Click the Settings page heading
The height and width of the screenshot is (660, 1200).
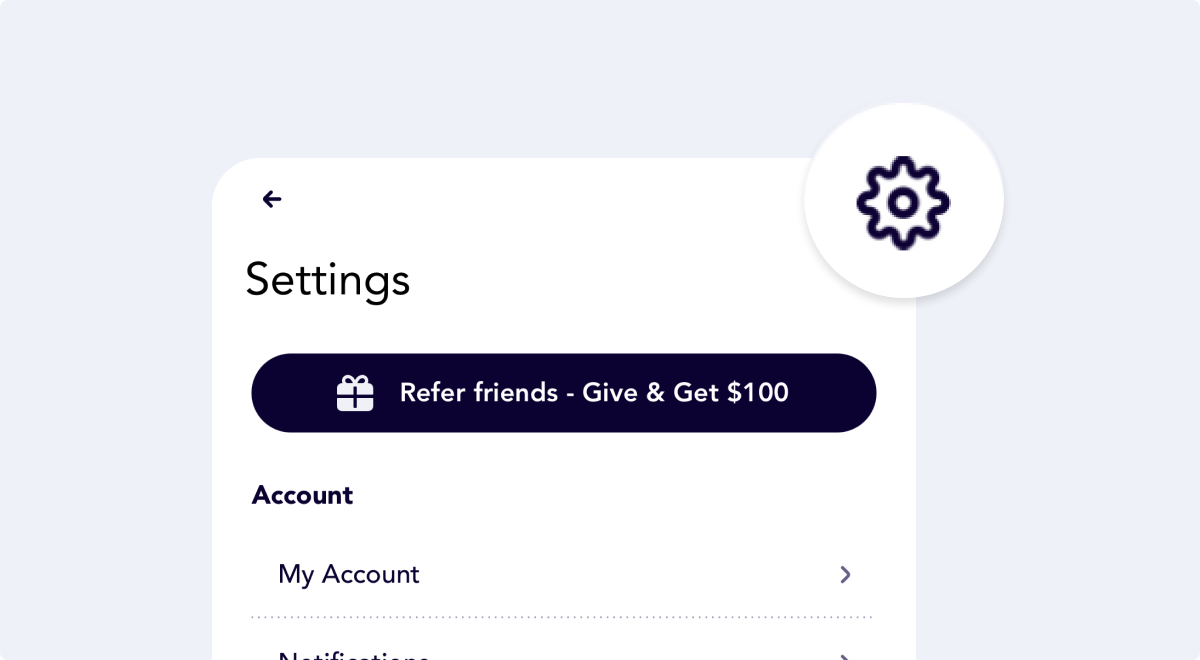328,280
